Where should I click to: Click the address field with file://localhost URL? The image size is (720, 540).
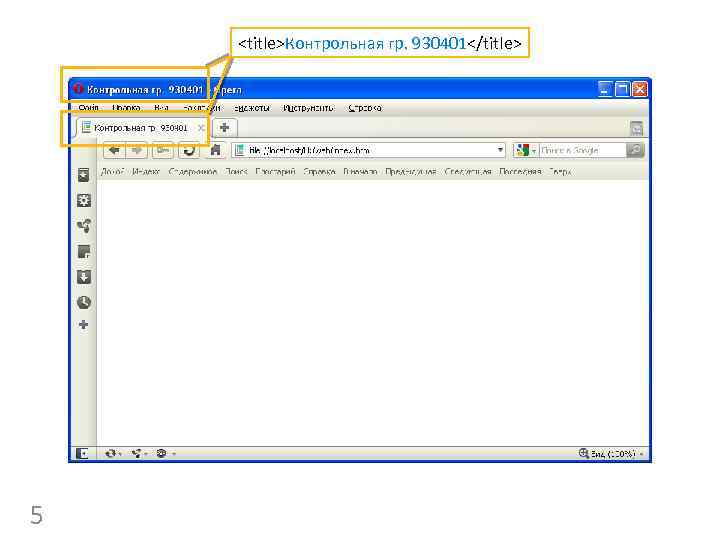(369, 150)
